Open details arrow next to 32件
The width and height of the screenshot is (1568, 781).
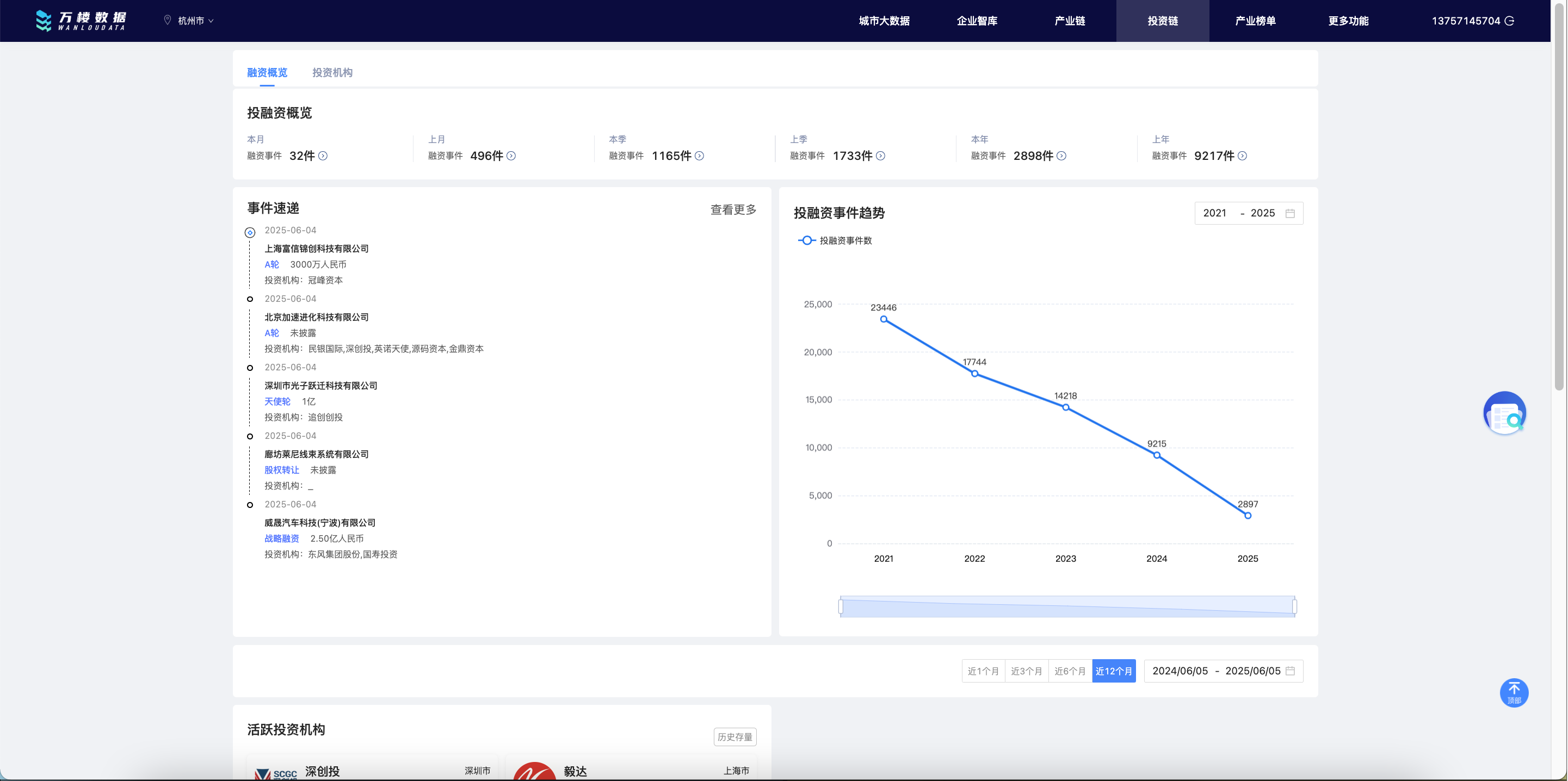point(323,156)
